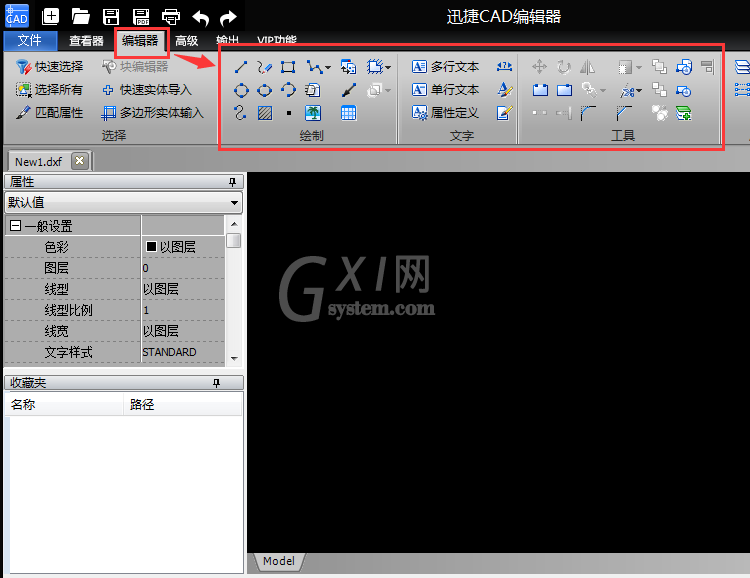Open the trim scissors dropdown arrow
Screen dimensions: 750x578
coord(639,90)
